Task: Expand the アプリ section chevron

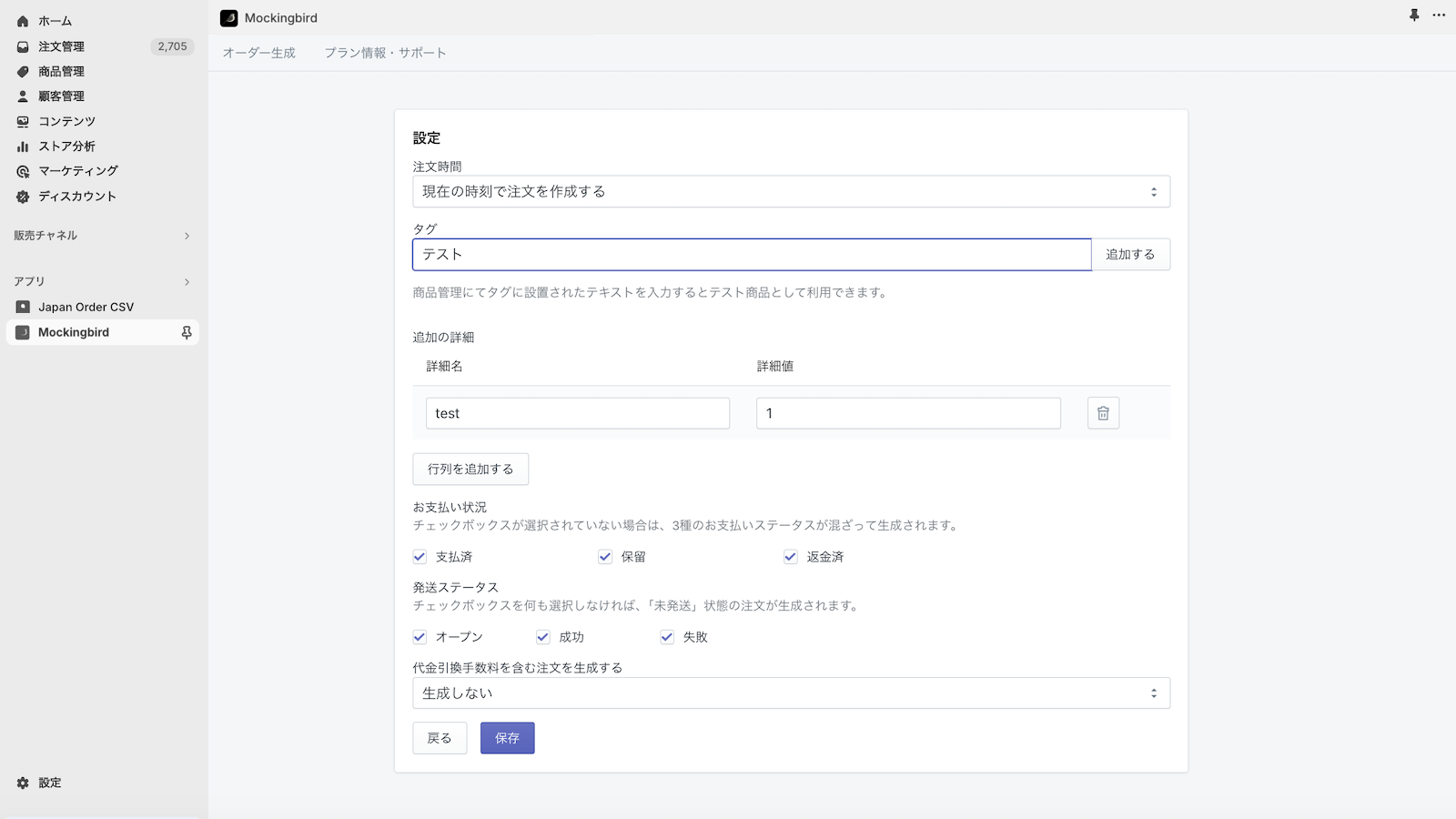Action: [187, 282]
